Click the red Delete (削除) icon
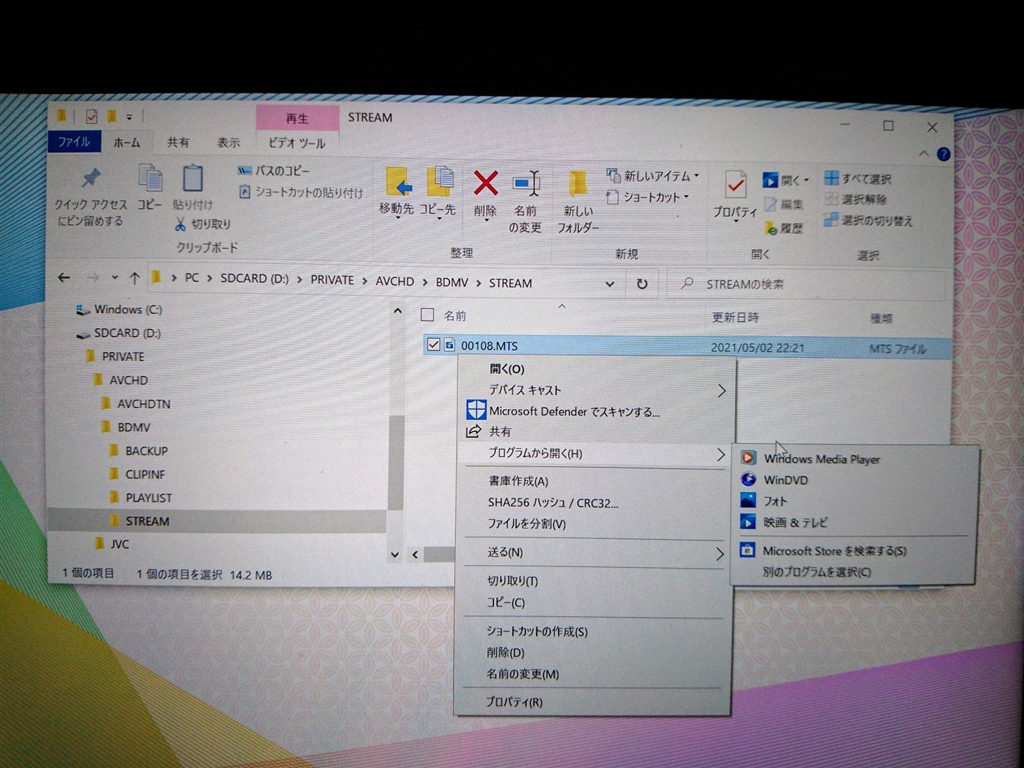 pos(486,184)
